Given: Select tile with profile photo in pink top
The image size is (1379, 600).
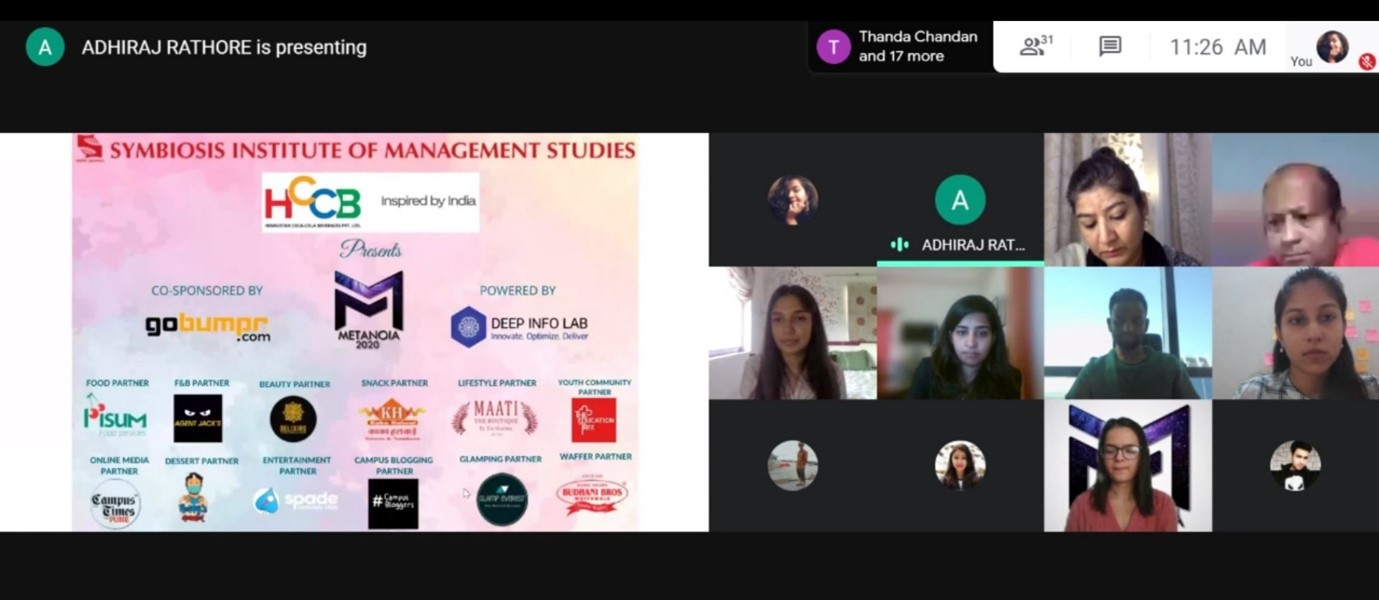Looking at the screenshot, I should tap(960, 466).
